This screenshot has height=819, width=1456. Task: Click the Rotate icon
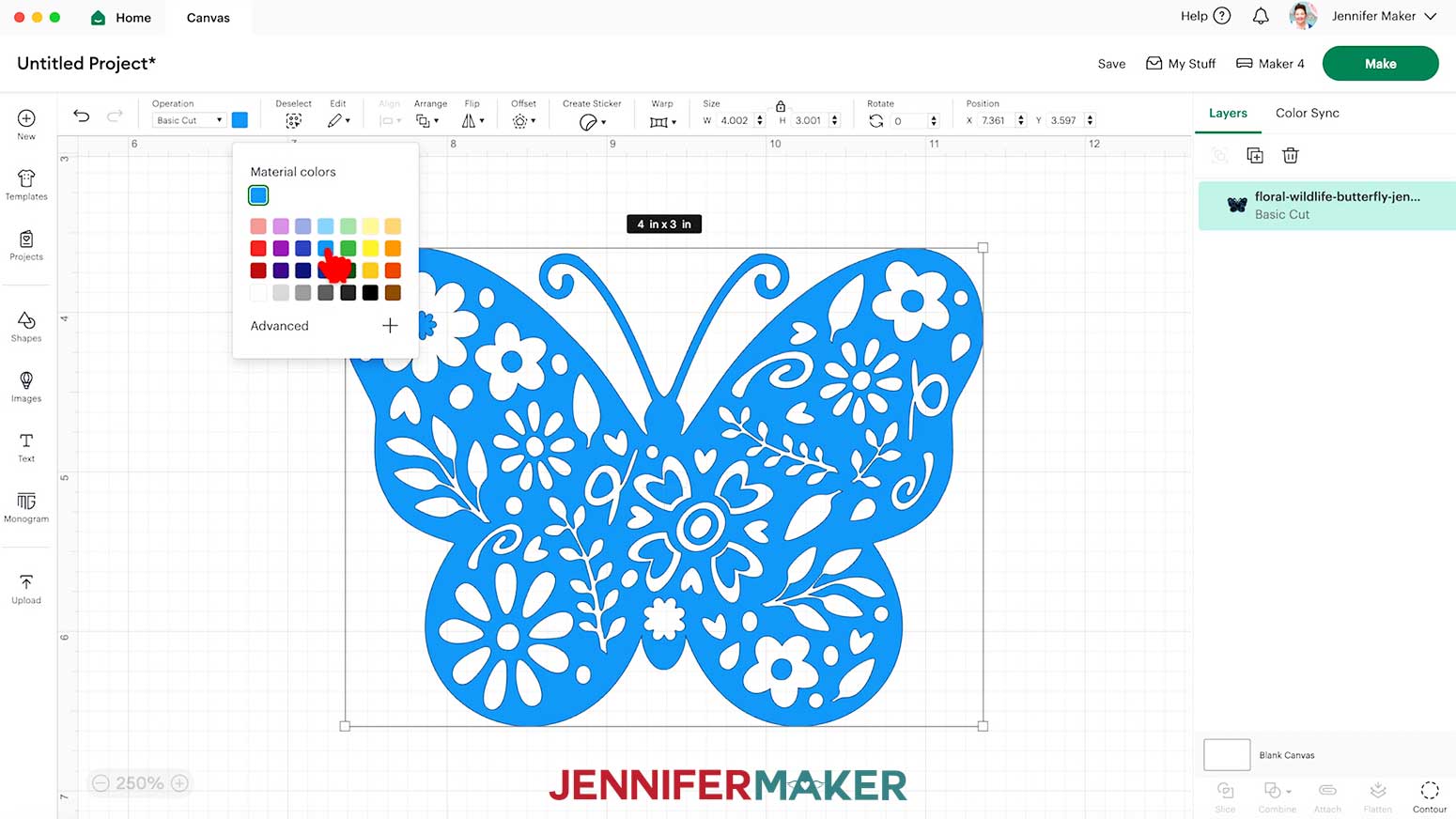tap(876, 121)
